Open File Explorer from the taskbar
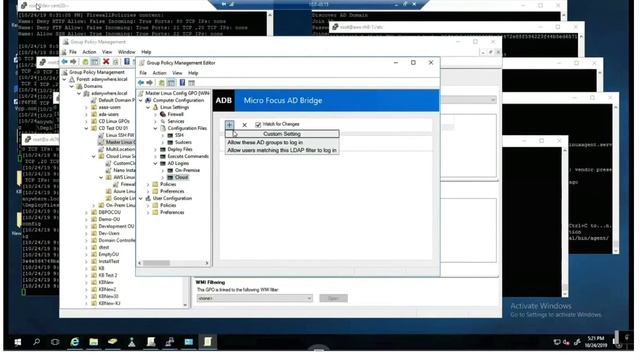Viewport: 640px width, 360px height. (x=93, y=342)
